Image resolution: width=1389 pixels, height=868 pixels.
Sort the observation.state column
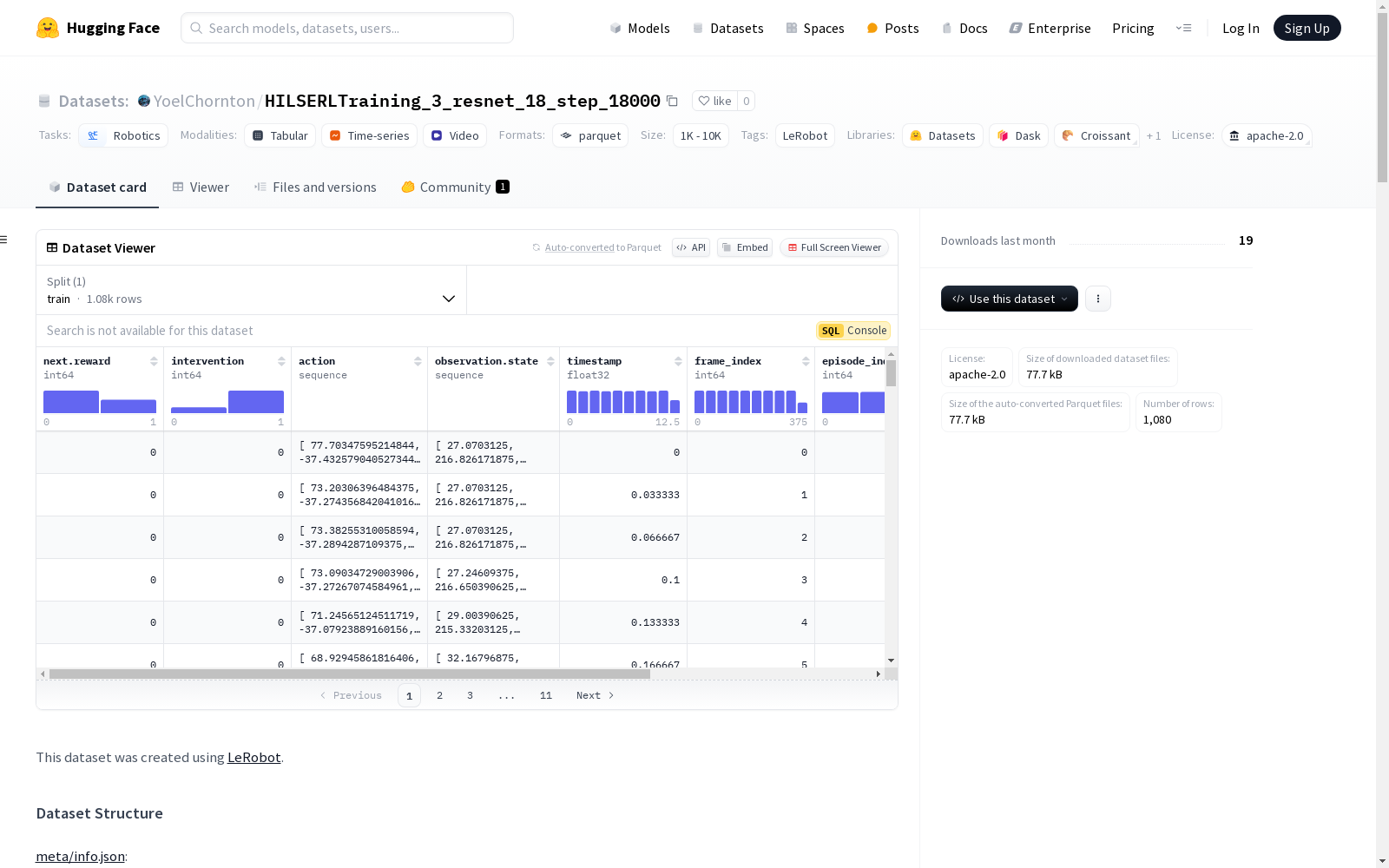550,361
